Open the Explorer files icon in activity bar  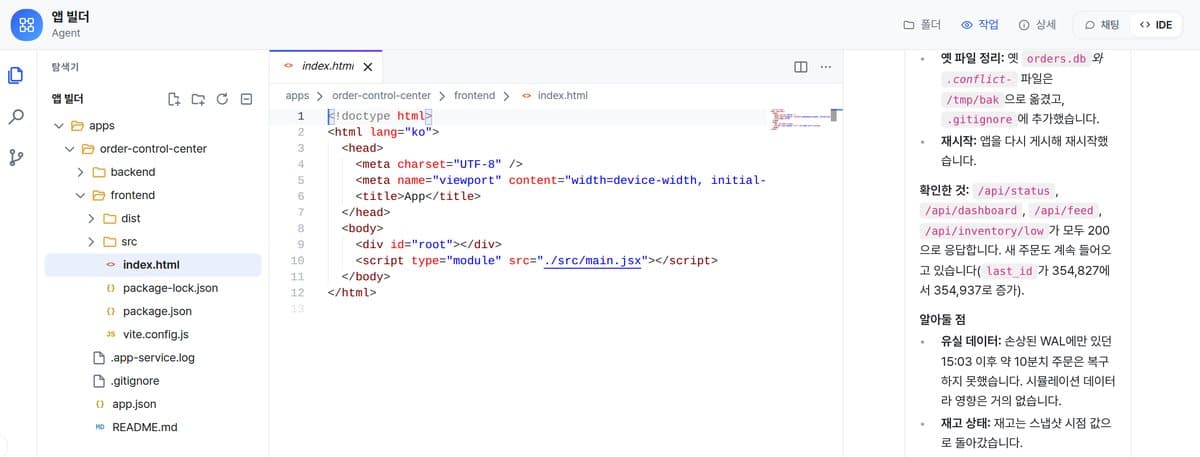click(x=16, y=76)
